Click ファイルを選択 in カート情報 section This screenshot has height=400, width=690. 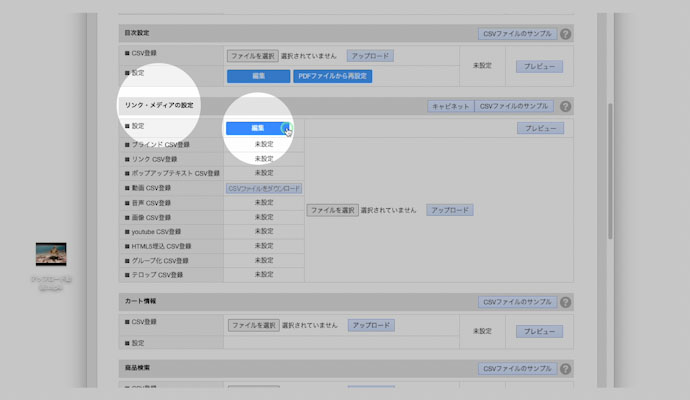coord(252,325)
